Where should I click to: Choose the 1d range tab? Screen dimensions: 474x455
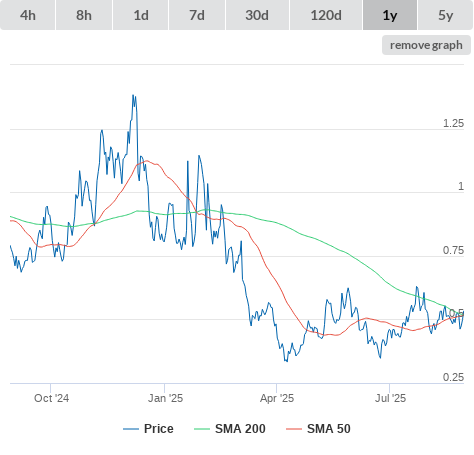(140, 15)
